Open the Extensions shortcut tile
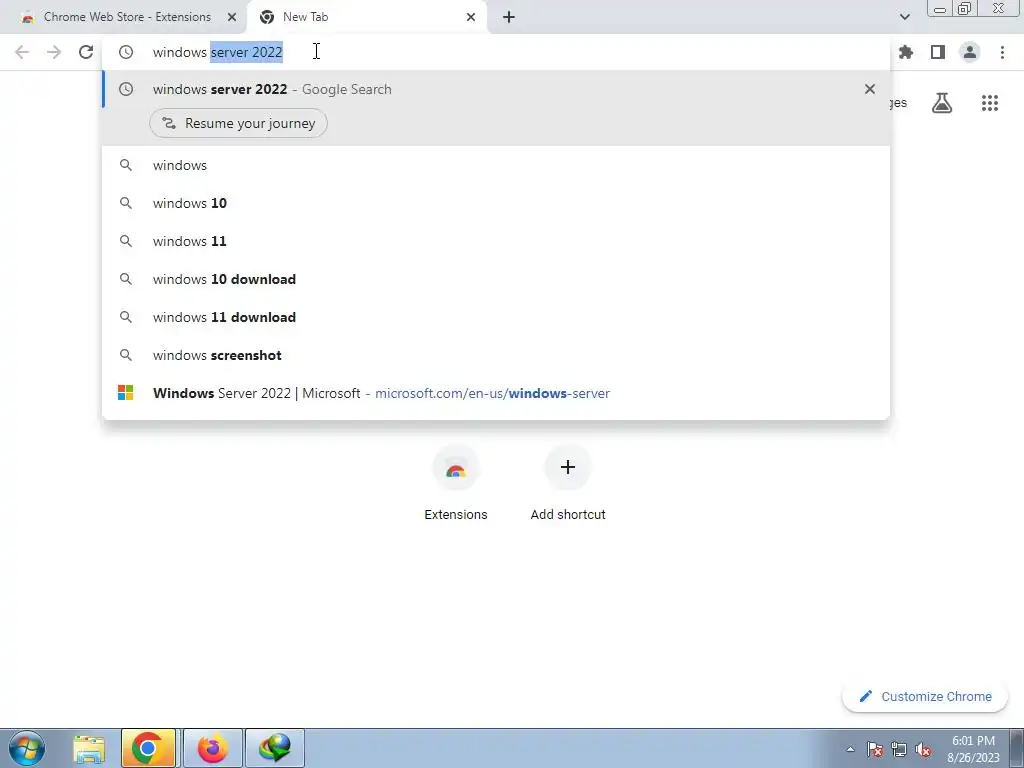1024x768 pixels. [x=456, y=483]
